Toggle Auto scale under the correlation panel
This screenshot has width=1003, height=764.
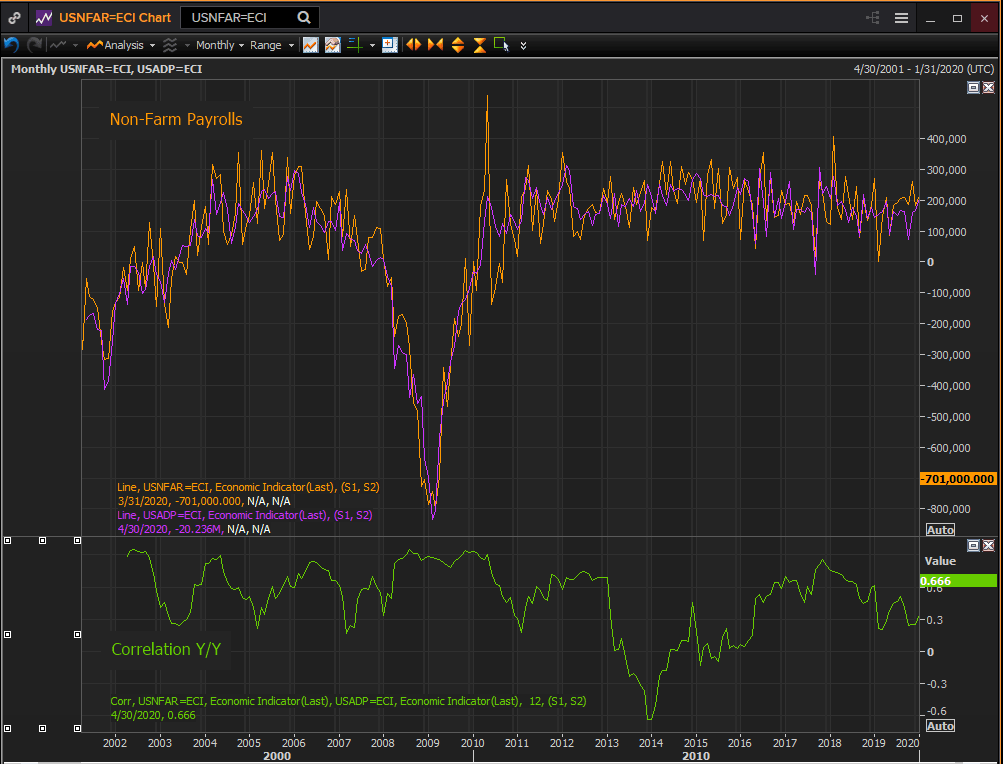click(x=940, y=726)
